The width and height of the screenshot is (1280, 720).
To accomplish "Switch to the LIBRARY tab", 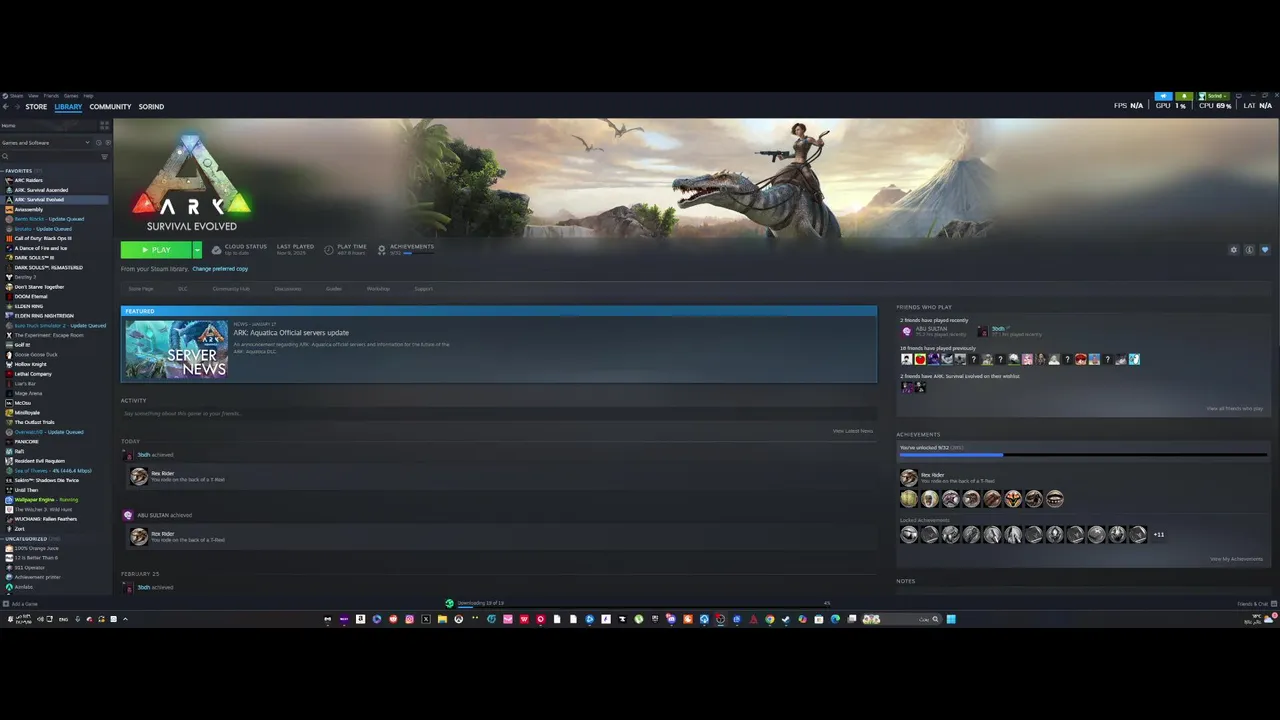I will 68,106.
